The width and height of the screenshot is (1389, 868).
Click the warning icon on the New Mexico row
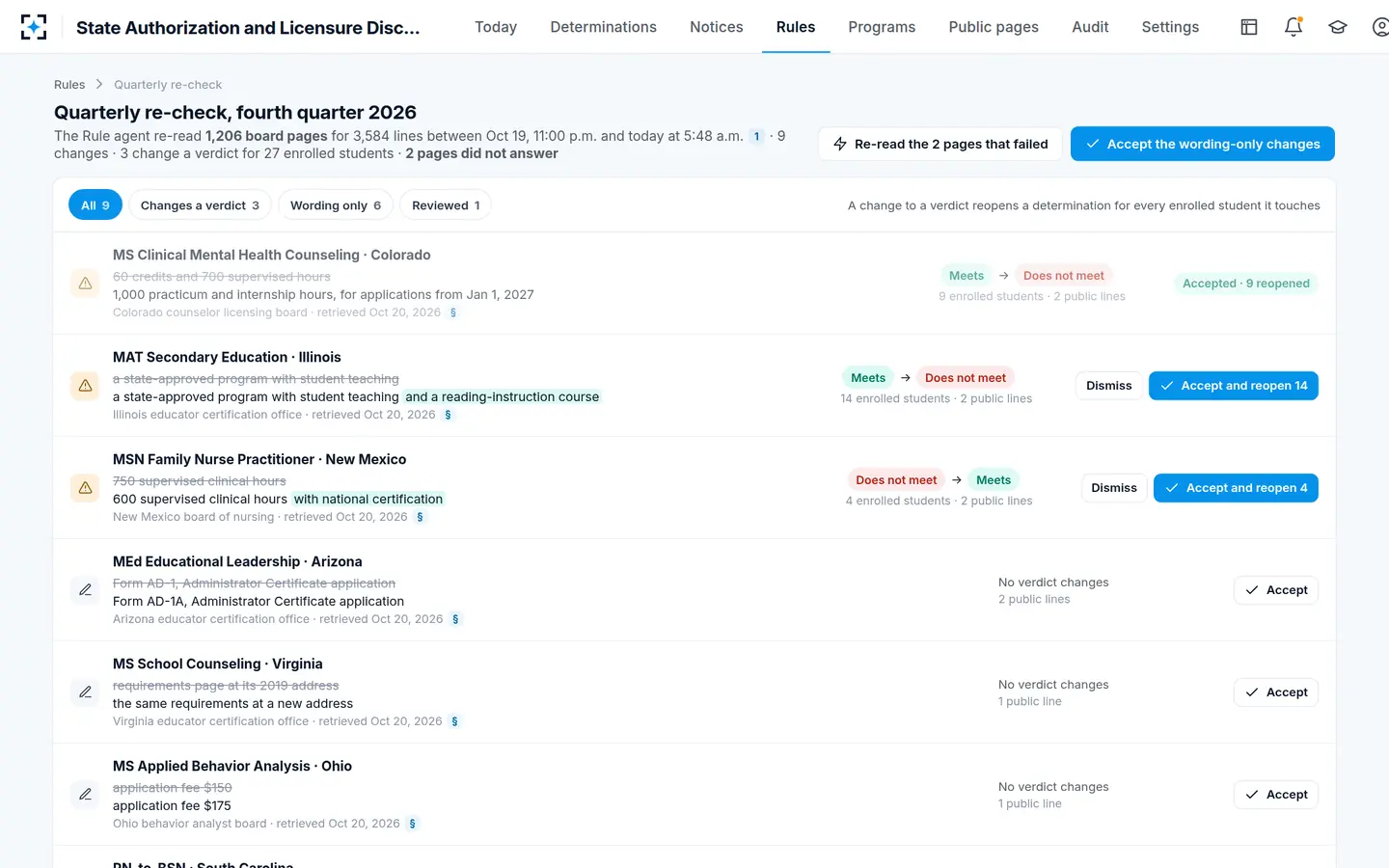(86, 488)
